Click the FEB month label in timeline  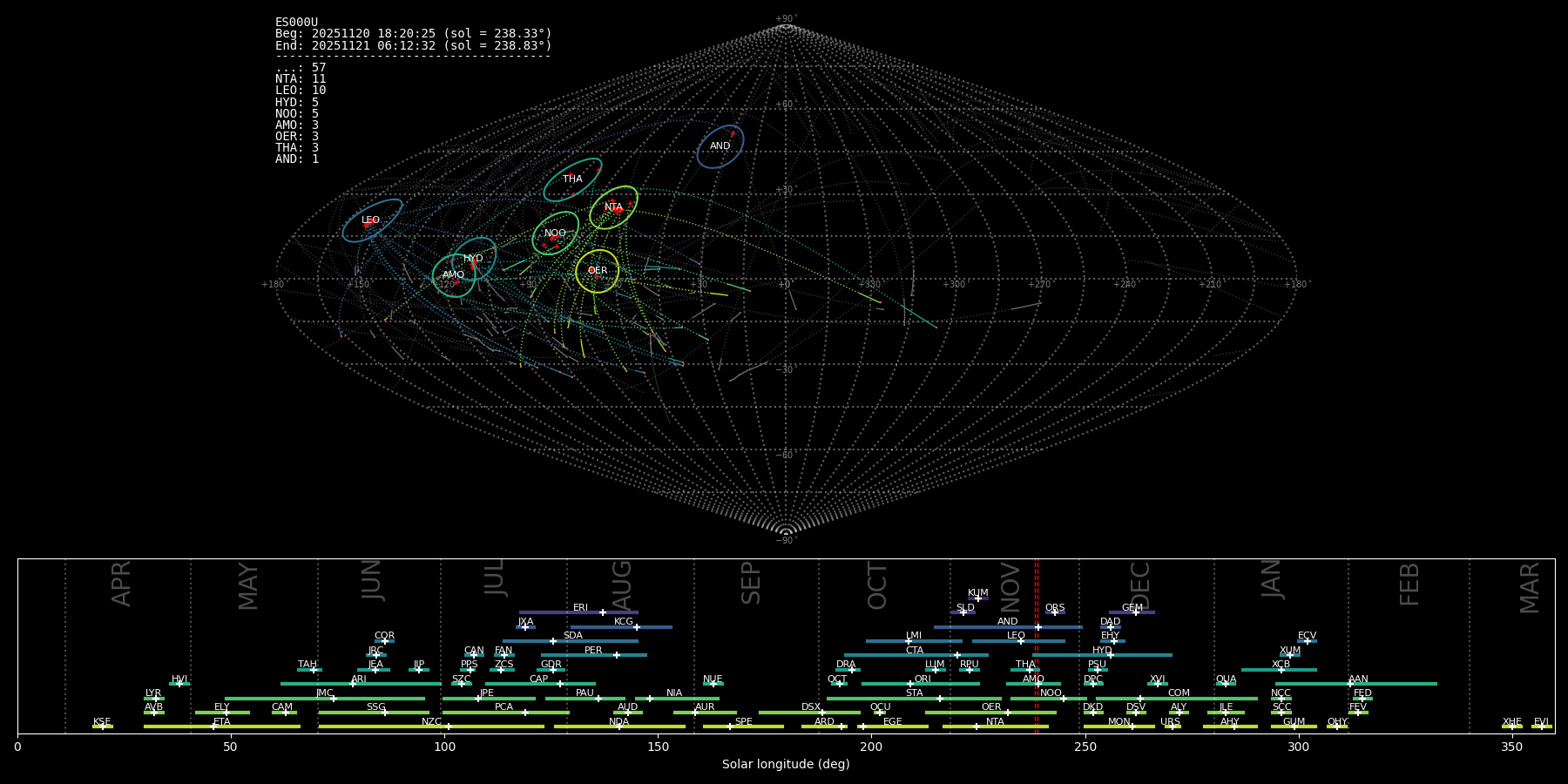click(1409, 584)
